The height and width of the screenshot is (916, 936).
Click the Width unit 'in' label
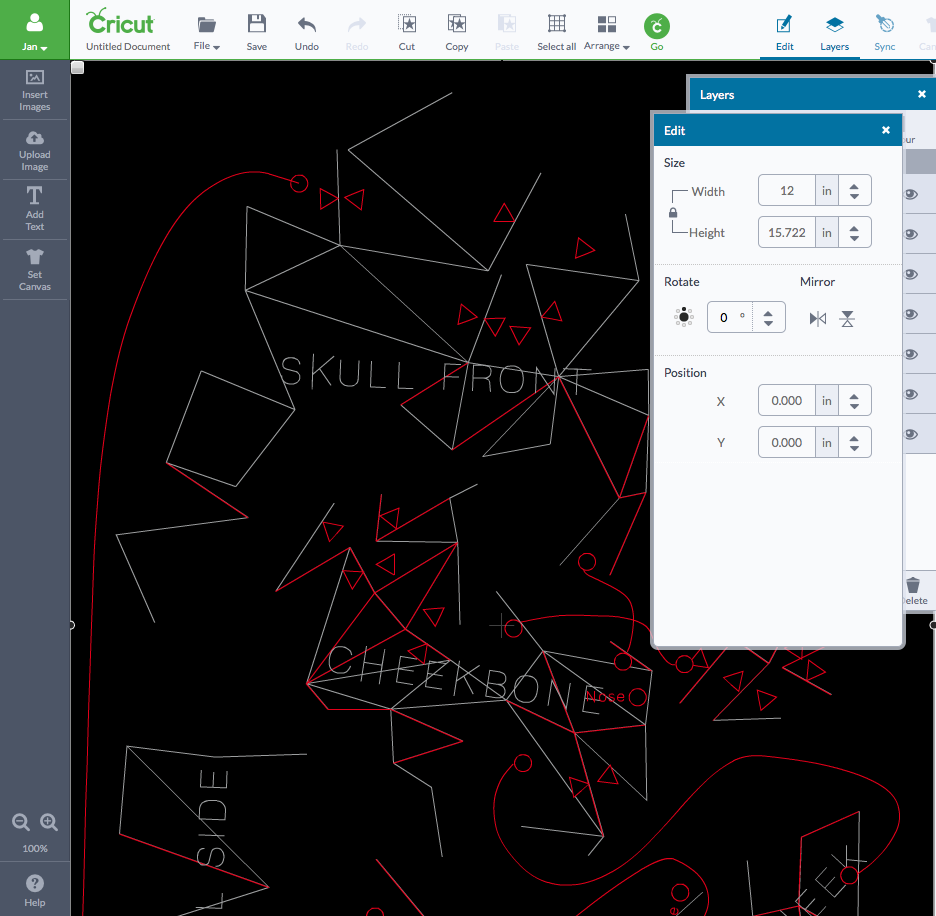[827, 190]
